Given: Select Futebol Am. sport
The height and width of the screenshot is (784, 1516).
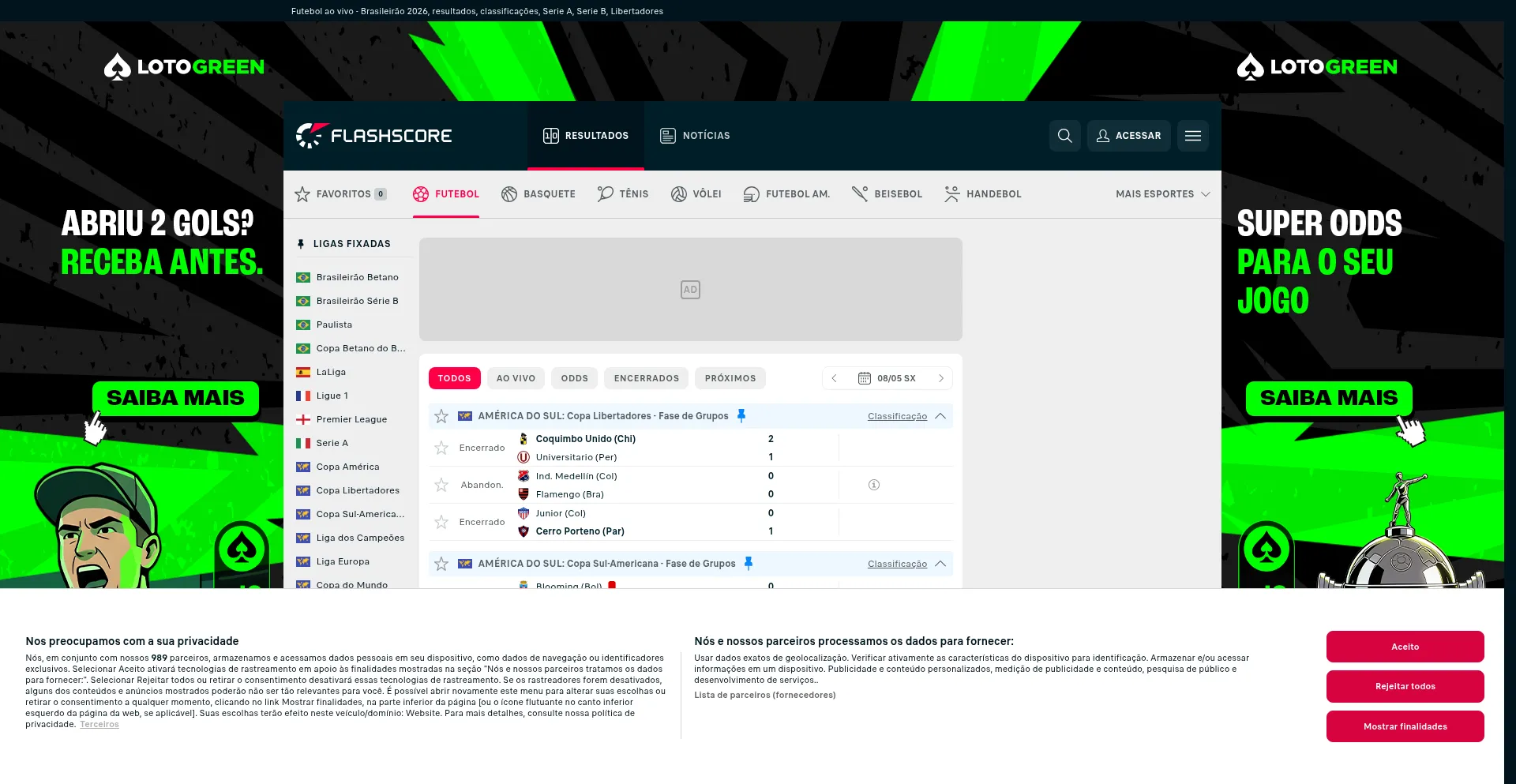Looking at the screenshot, I should [787, 194].
